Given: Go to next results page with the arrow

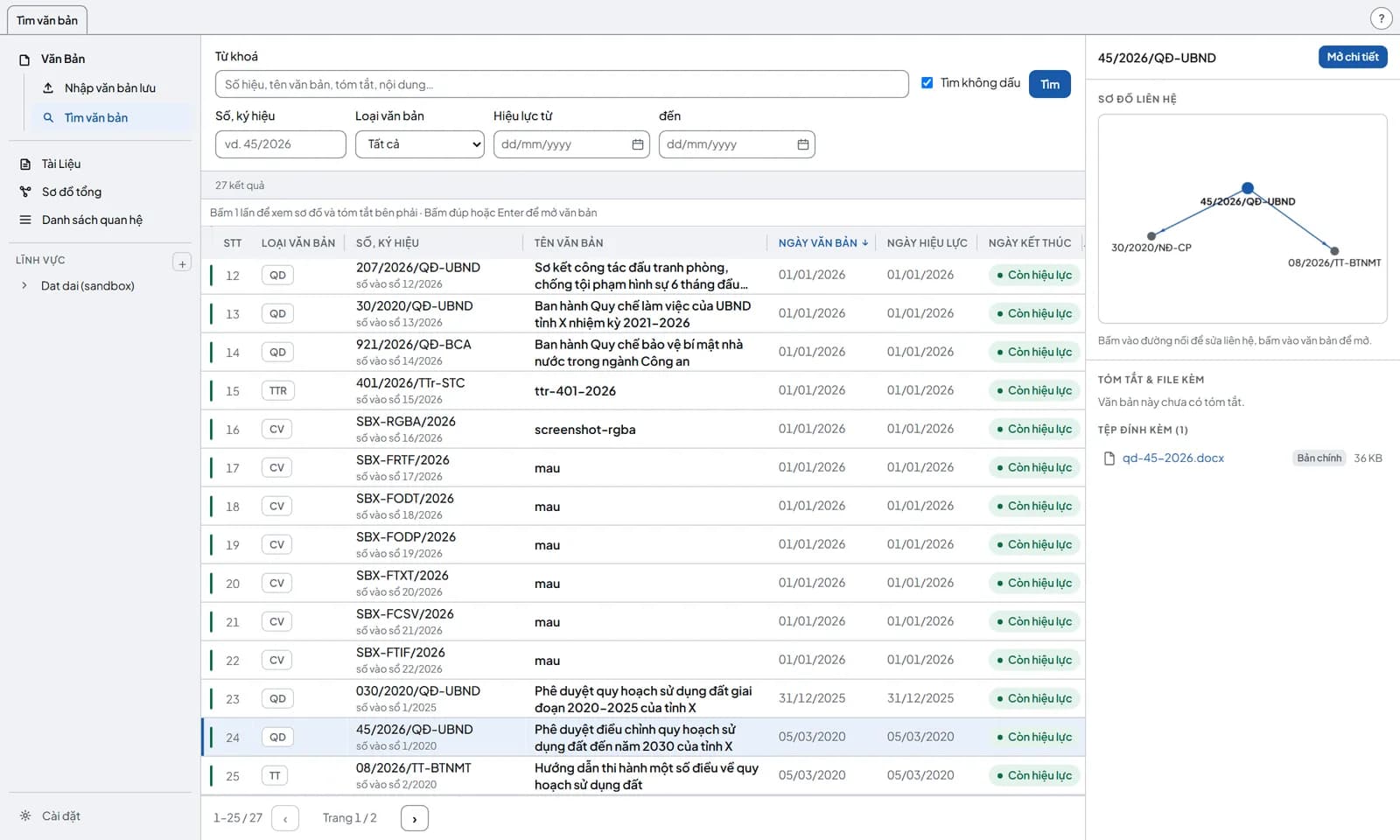Looking at the screenshot, I should pyautogui.click(x=415, y=818).
